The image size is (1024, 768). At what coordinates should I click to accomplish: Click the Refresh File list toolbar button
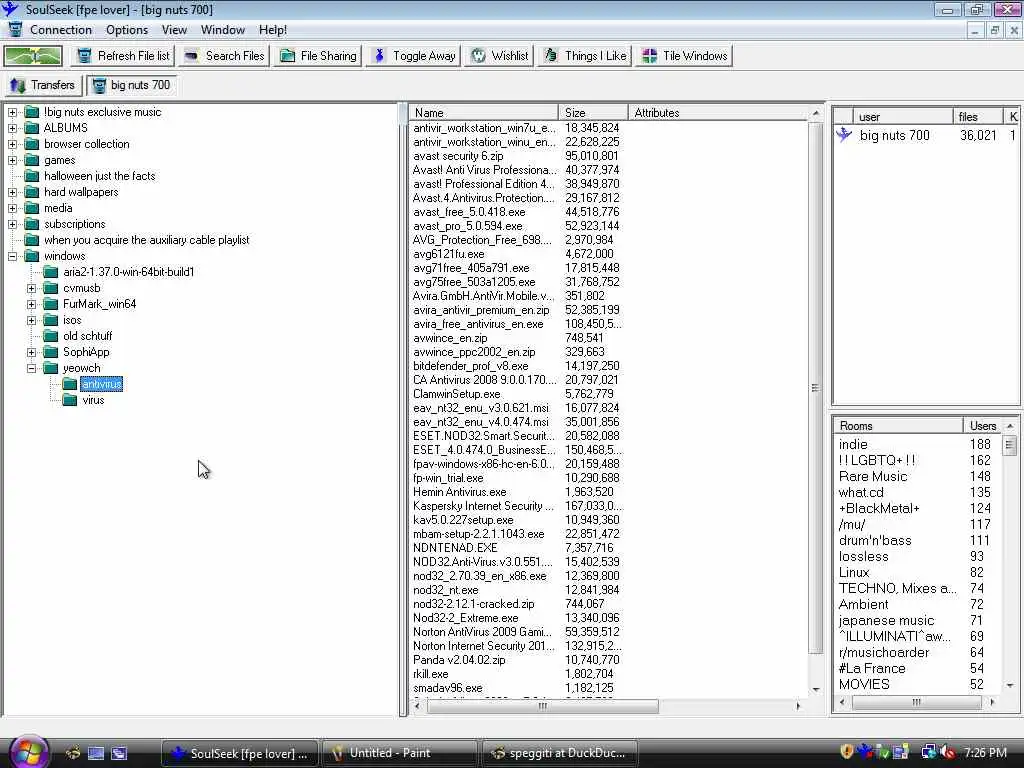click(122, 56)
